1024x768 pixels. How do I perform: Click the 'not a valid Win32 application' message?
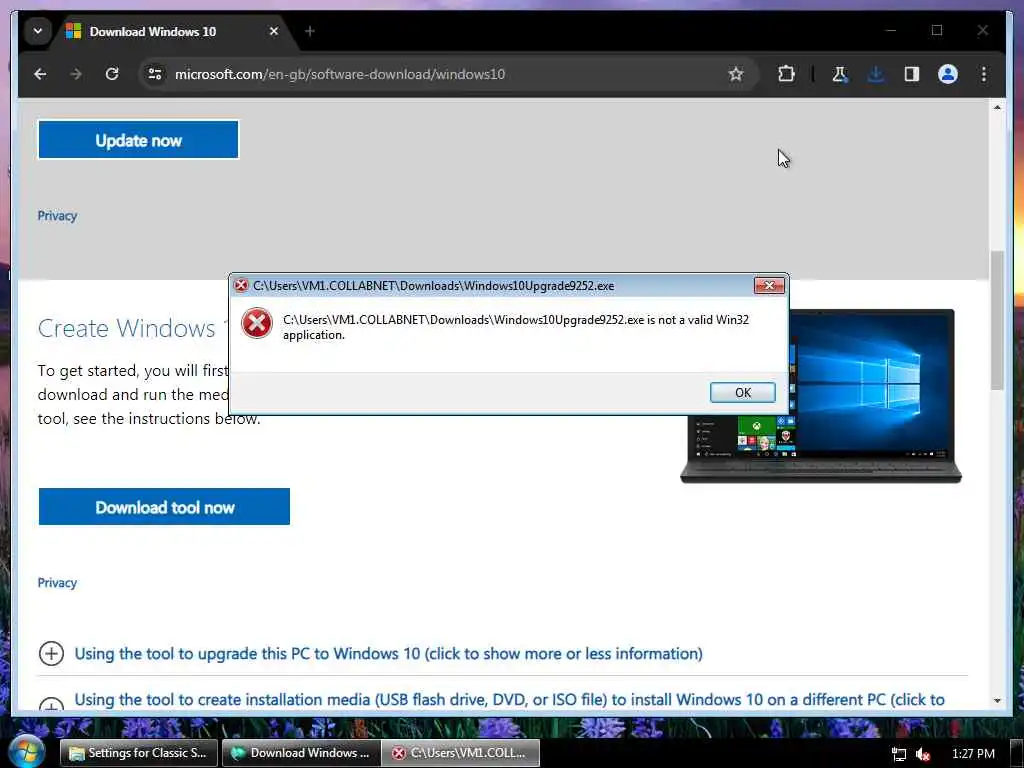tap(516, 327)
